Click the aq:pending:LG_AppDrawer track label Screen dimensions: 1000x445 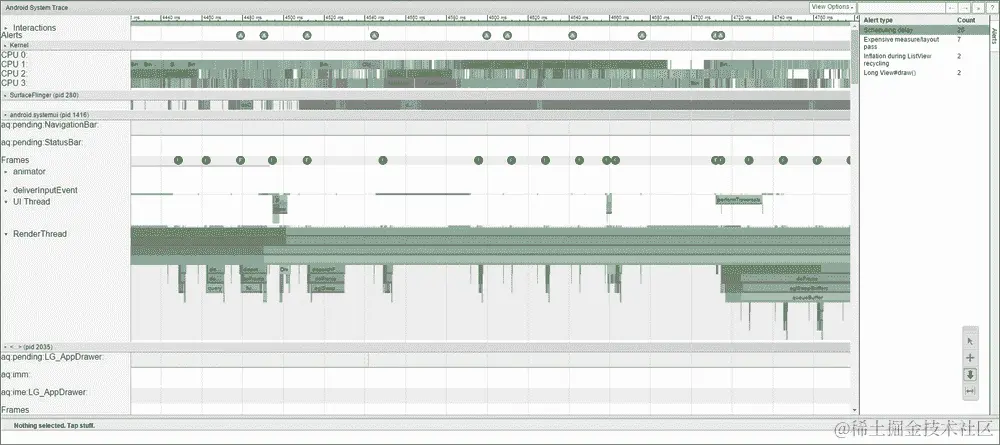52,357
